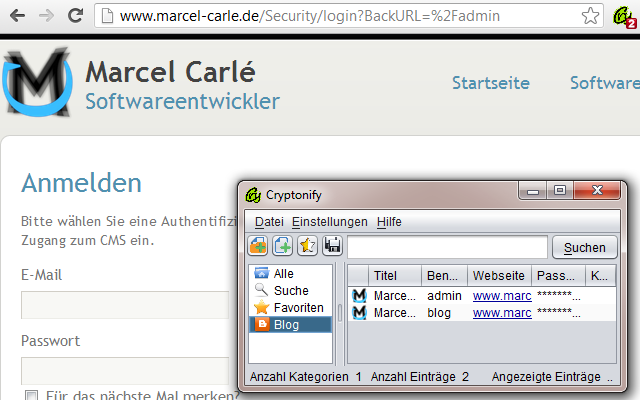Sort by the Ben... column header
640x400 pixels.
coord(444,276)
